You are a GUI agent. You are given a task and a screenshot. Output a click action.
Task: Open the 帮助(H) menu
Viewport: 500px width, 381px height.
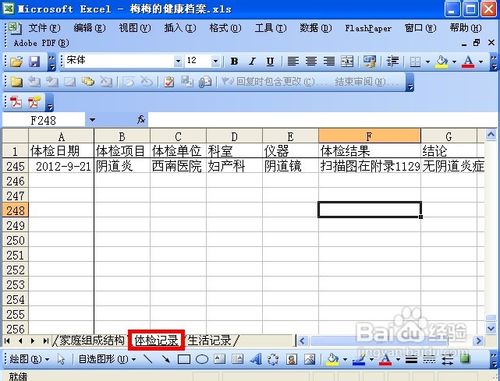coord(465,28)
